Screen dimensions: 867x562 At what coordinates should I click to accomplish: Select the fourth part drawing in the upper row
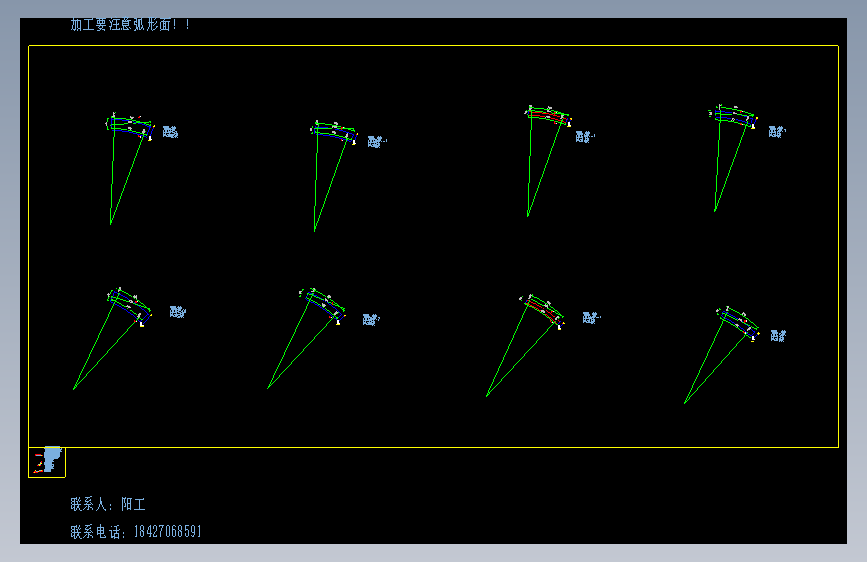(x=733, y=158)
